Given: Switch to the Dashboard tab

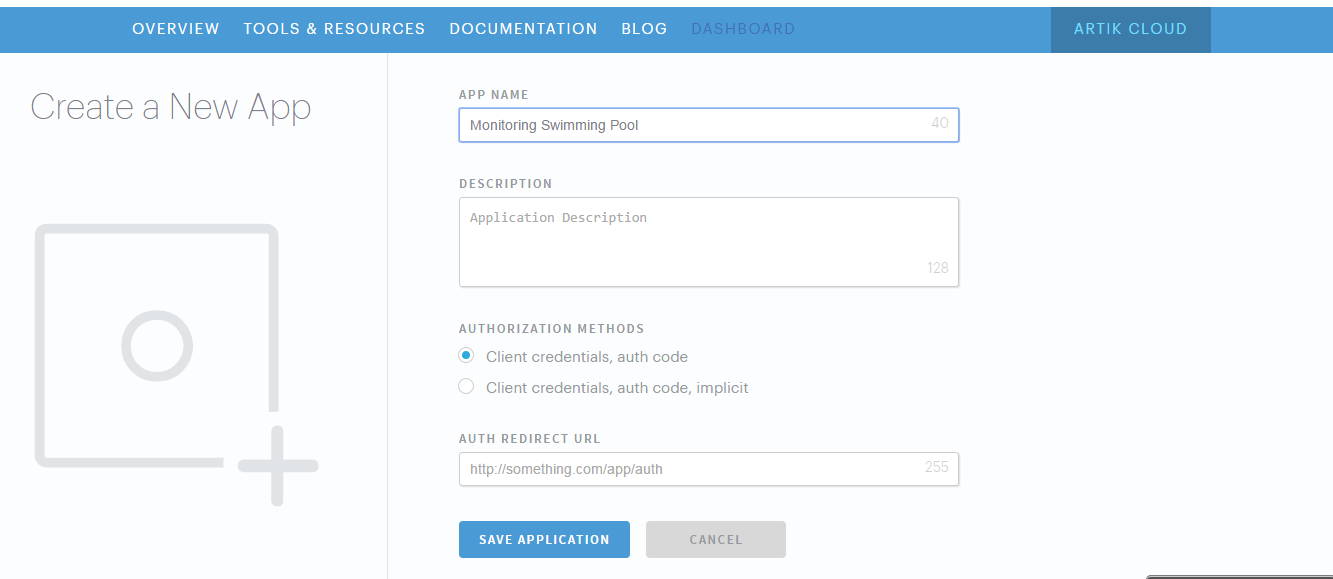Looking at the screenshot, I should [x=743, y=29].
